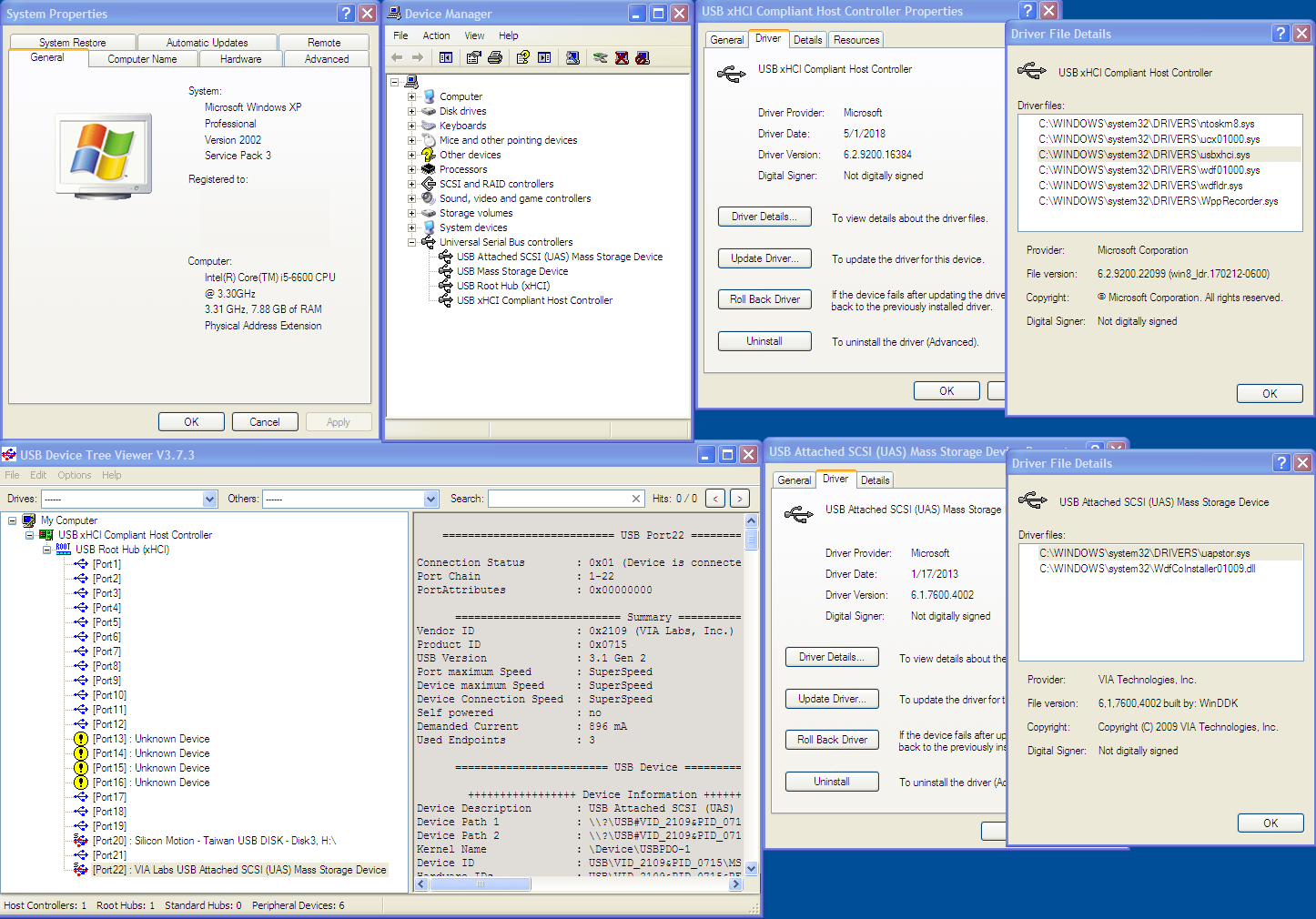Select the Processors chip icon
Viewport: 1316px width, 919px height.
click(x=429, y=169)
